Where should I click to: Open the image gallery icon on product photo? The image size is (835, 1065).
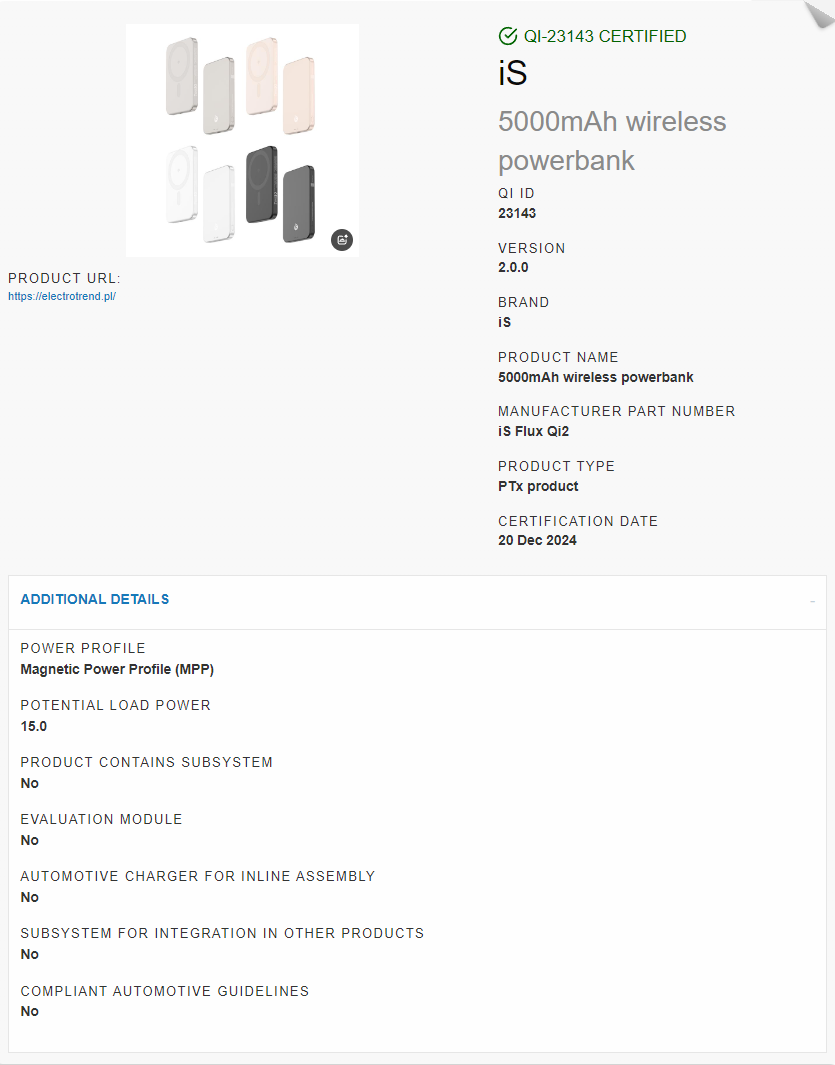pos(342,240)
